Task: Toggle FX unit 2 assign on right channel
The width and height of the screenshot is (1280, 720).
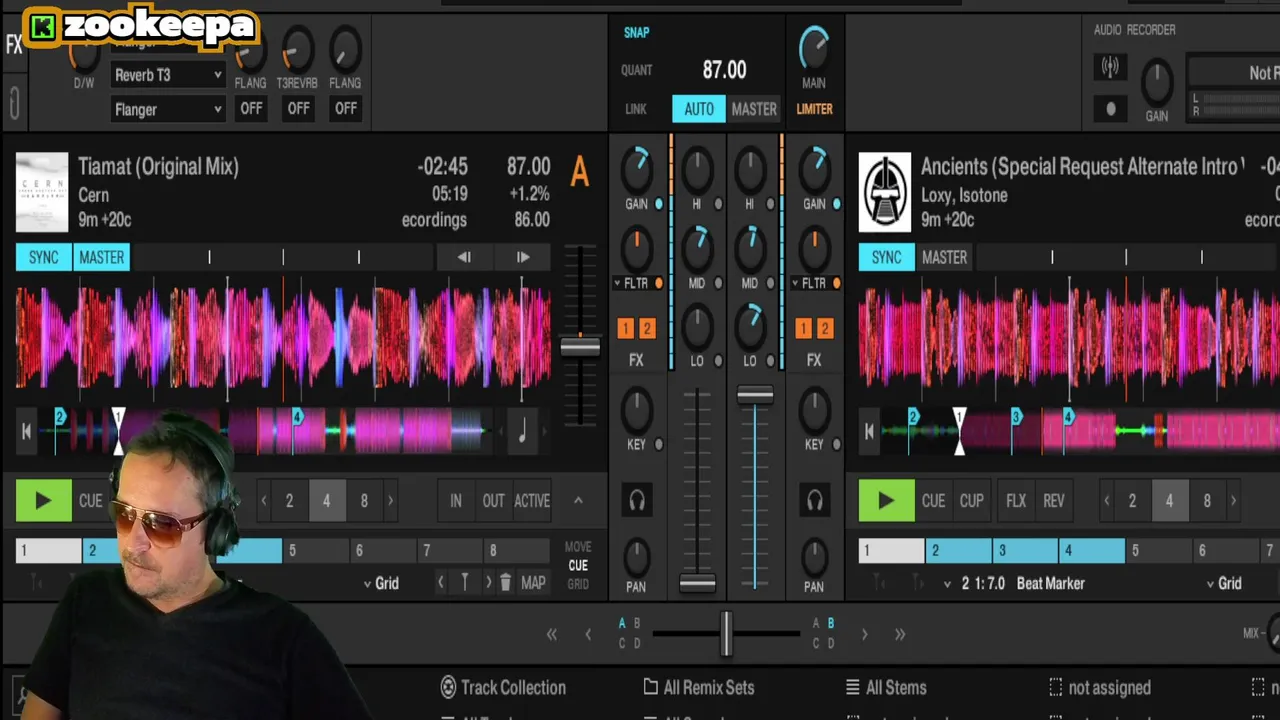Action: click(825, 329)
